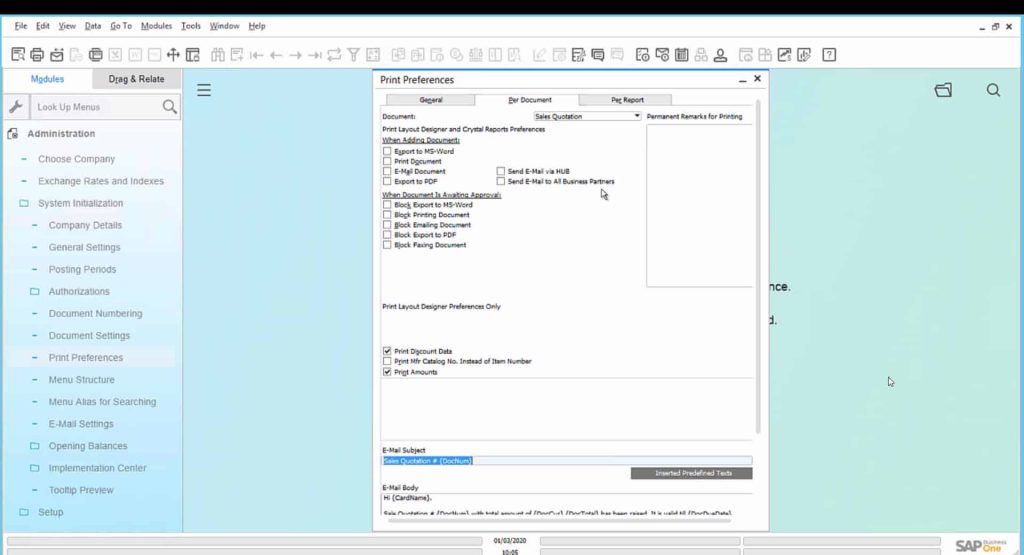Viewport: 1024px width, 555px height.
Task: Tick the Print Document checkbox
Action: [387, 161]
